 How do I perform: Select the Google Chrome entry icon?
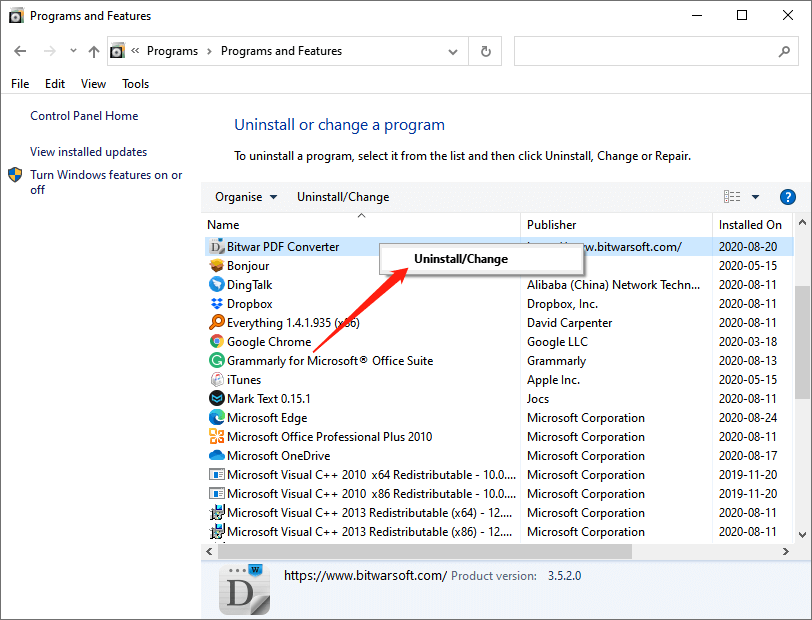[214, 341]
